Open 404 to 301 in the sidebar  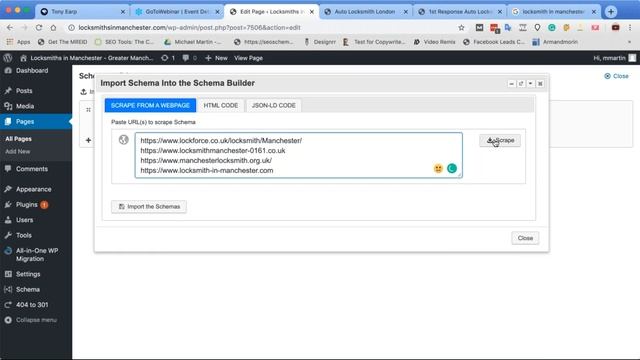tap(36, 304)
